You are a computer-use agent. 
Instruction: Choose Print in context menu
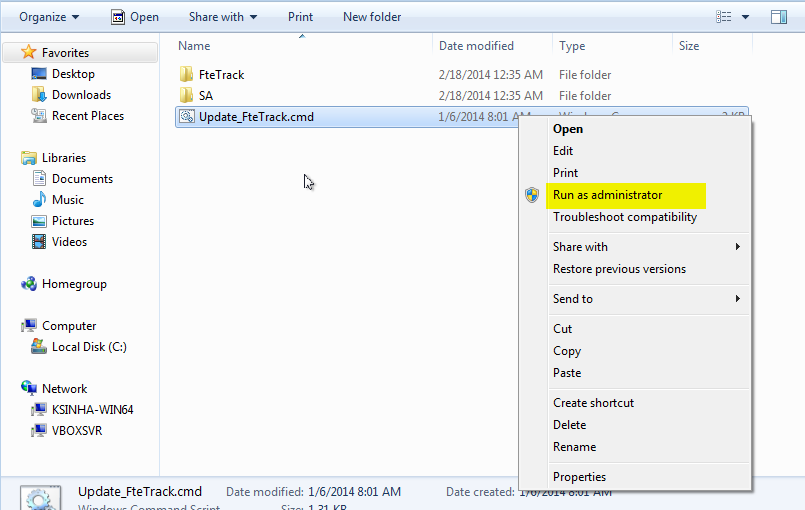point(565,173)
